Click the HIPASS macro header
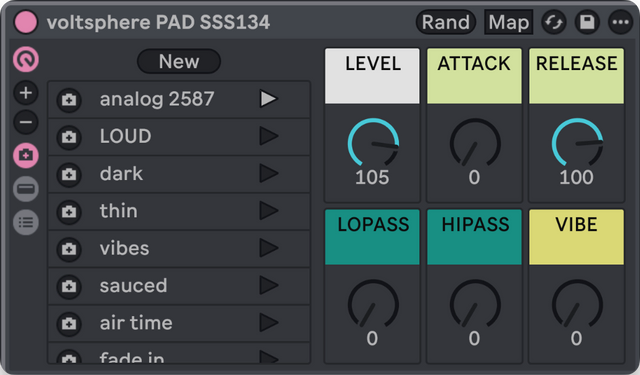The height and width of the screenshot is (375, 640). 474,237
